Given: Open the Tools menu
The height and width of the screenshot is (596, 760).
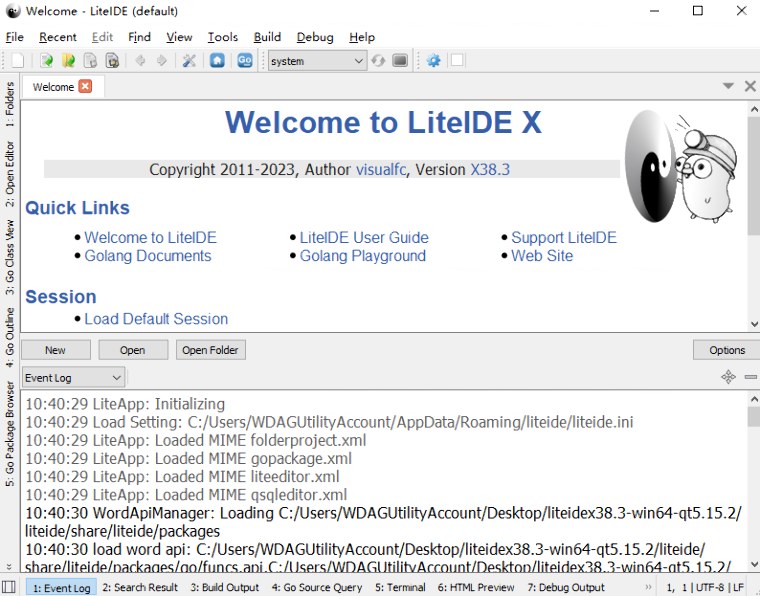Looking at the screenshot, I should pyautogui.click(x=223, y=37).
